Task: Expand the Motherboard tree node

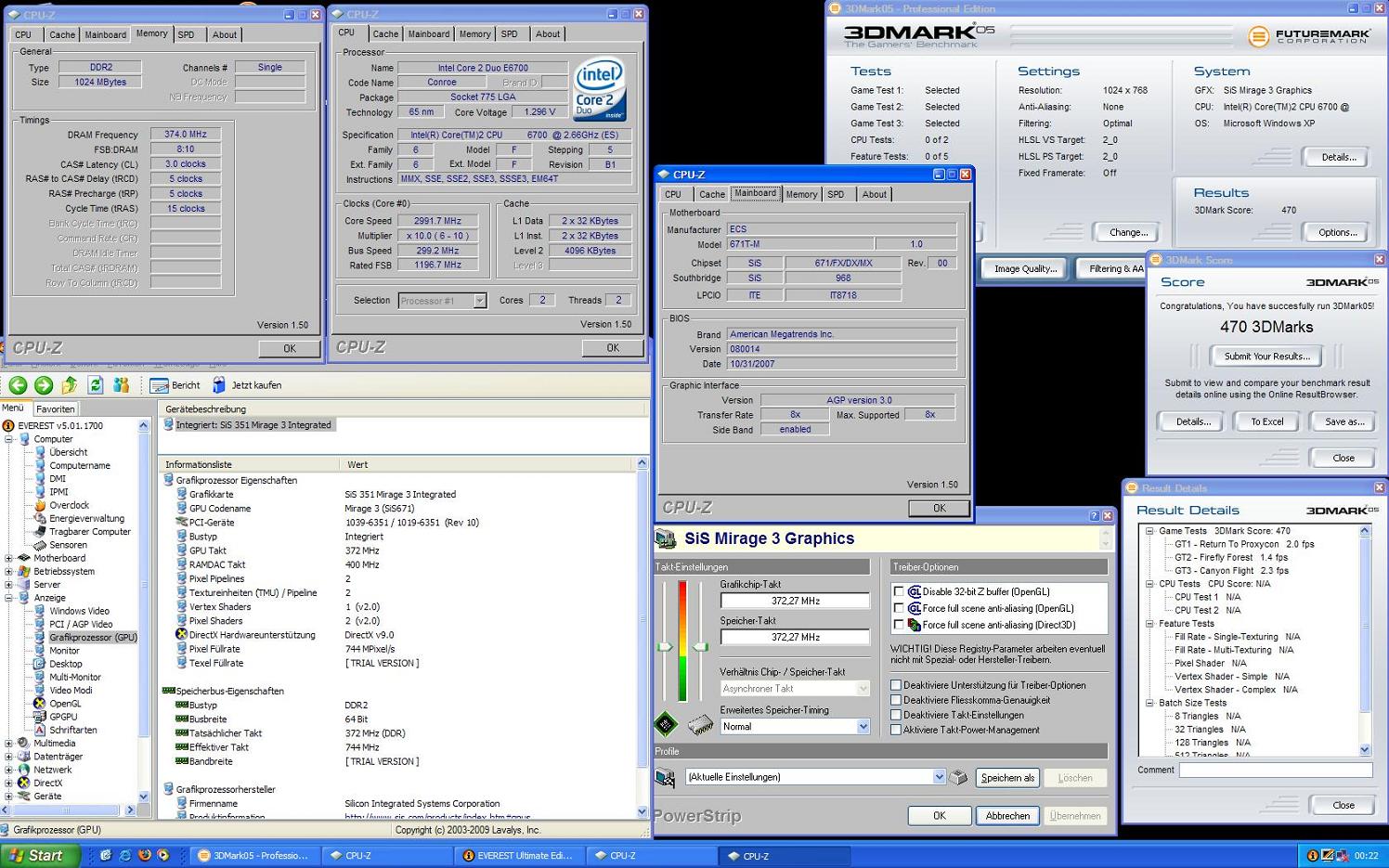Action: pos(9,558)
